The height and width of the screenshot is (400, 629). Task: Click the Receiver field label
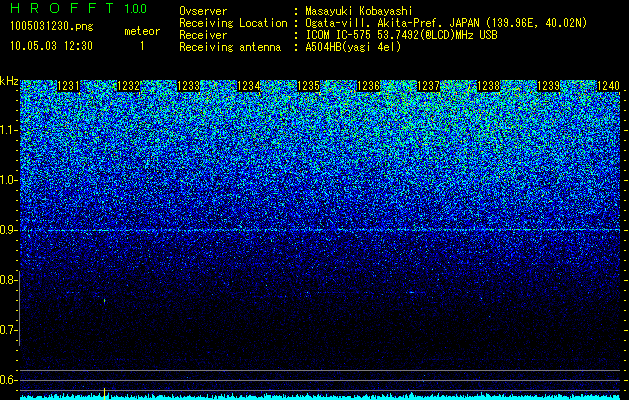point(203,35)
